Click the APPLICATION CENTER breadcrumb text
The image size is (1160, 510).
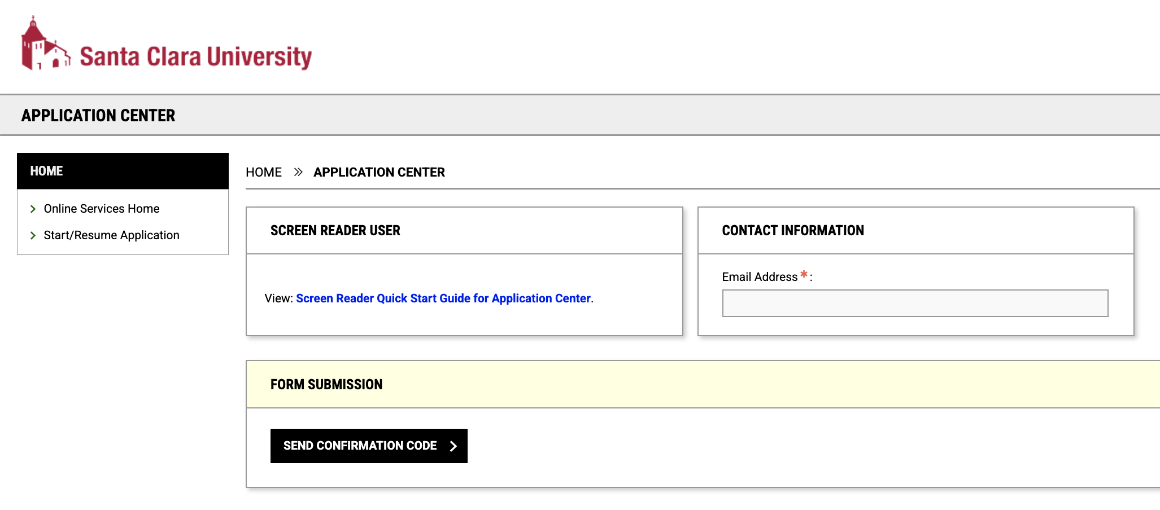tap(380, 172)
